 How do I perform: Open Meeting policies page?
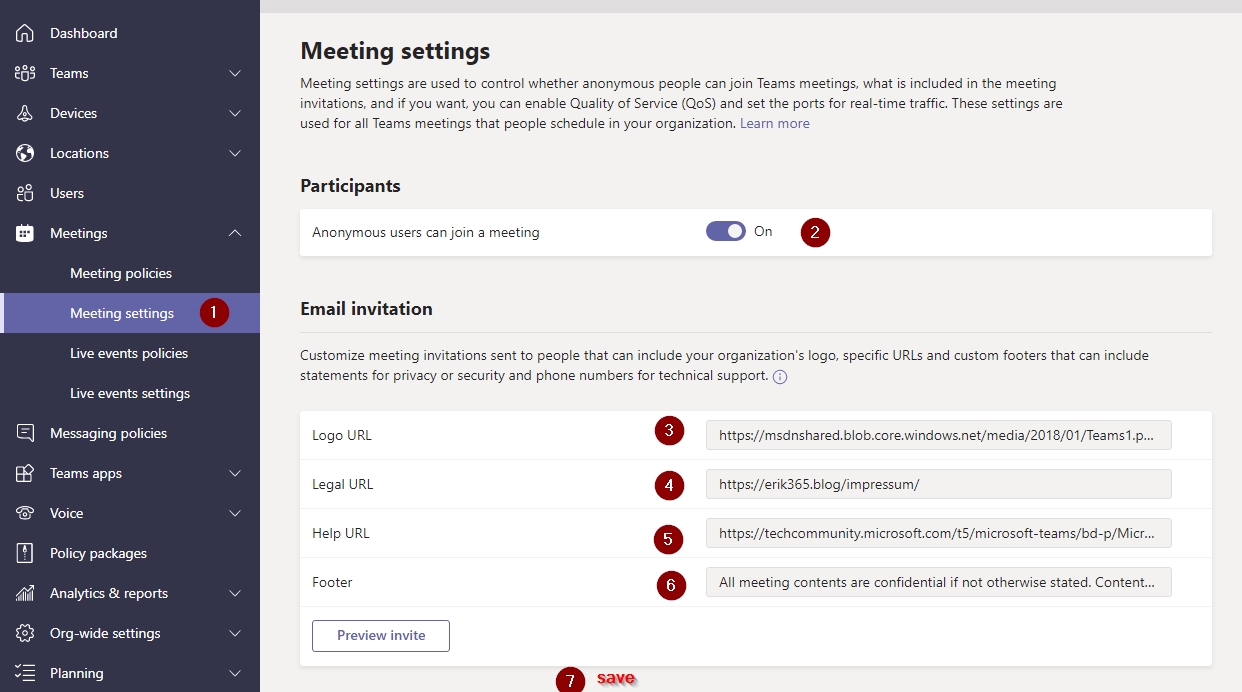pos(121,273)
